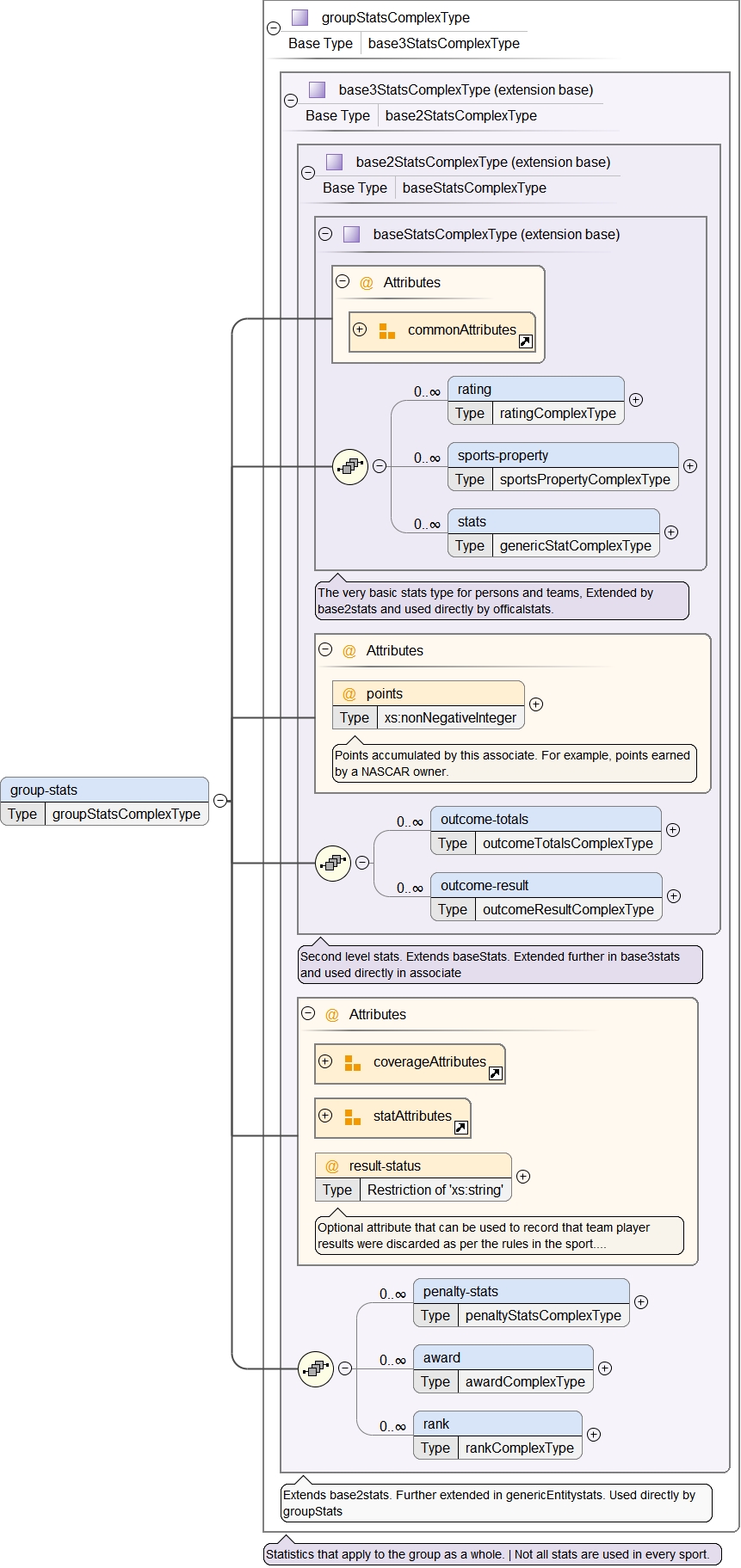Image resolution: width=741 pixels, height=1568 pixels.
Task: Collapse the group-stats root element
Action: click(x=220, y=801)
